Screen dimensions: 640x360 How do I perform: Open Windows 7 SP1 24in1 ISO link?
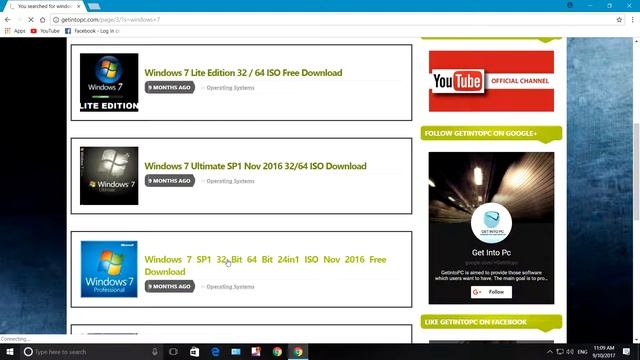click(265, 265)
